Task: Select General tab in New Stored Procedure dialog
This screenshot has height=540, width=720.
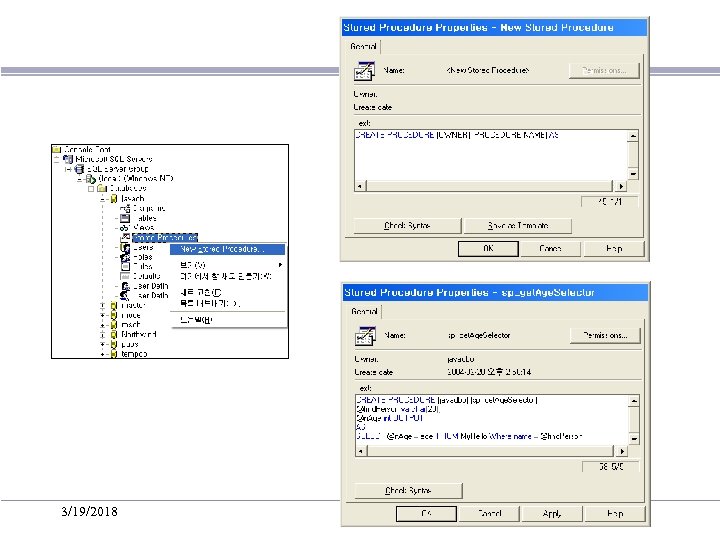Action: [363, 46]
